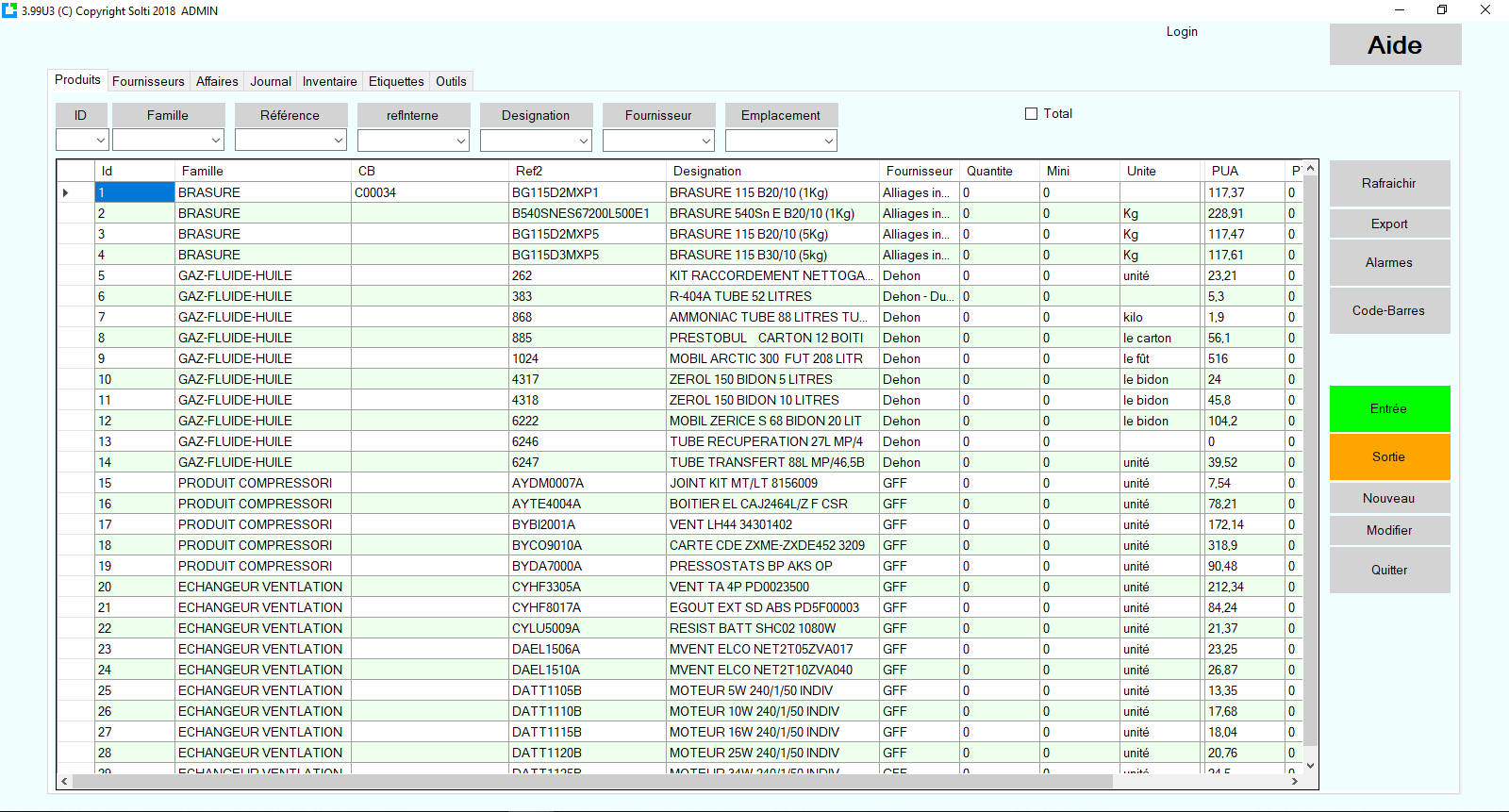Click the PRESSOSTATS BP AKS OP cell
This screenshot has width=1509, height=812.
click(773, 566)
